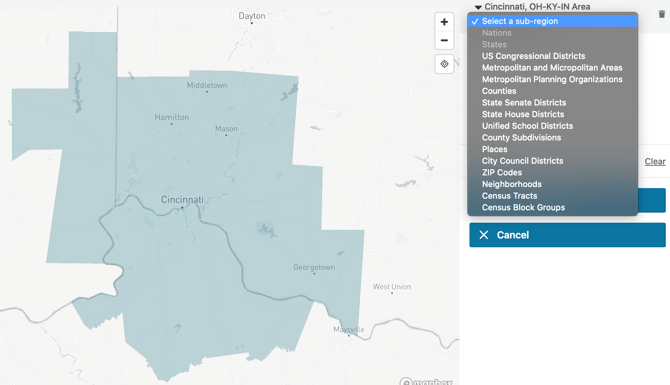Image resolution: width=670 pixels, height=385 pixels.
Task: Select Metropolitan Planning Organizations option
Action: pyautogui.click(x=553, y=79)
